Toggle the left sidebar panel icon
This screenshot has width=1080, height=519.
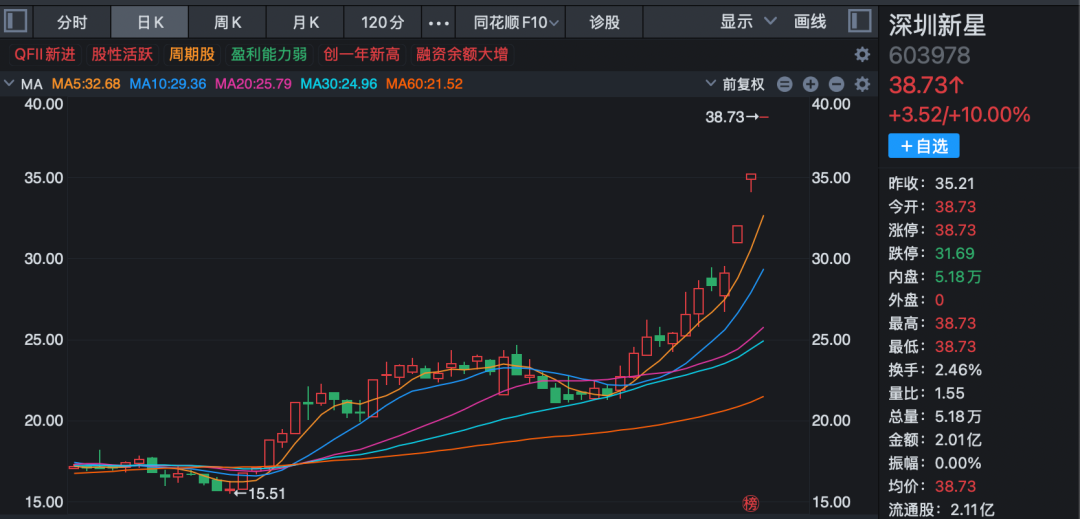(17, 21)
